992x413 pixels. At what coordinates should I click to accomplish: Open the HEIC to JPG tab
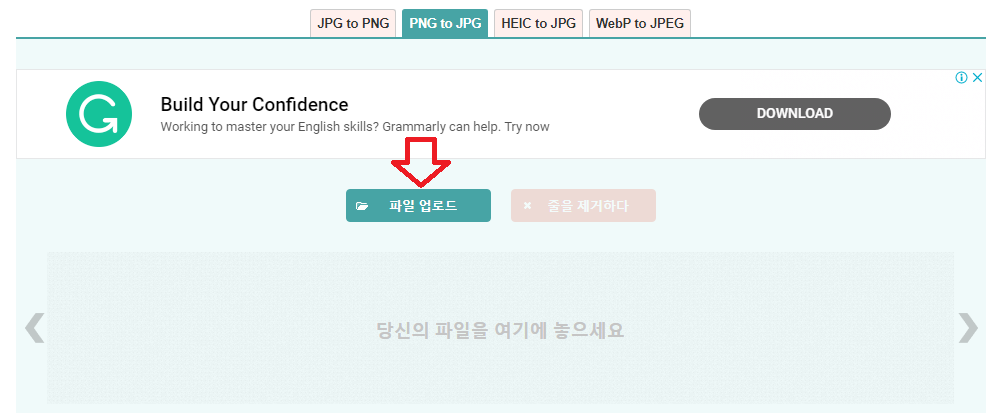coord(538,23)
